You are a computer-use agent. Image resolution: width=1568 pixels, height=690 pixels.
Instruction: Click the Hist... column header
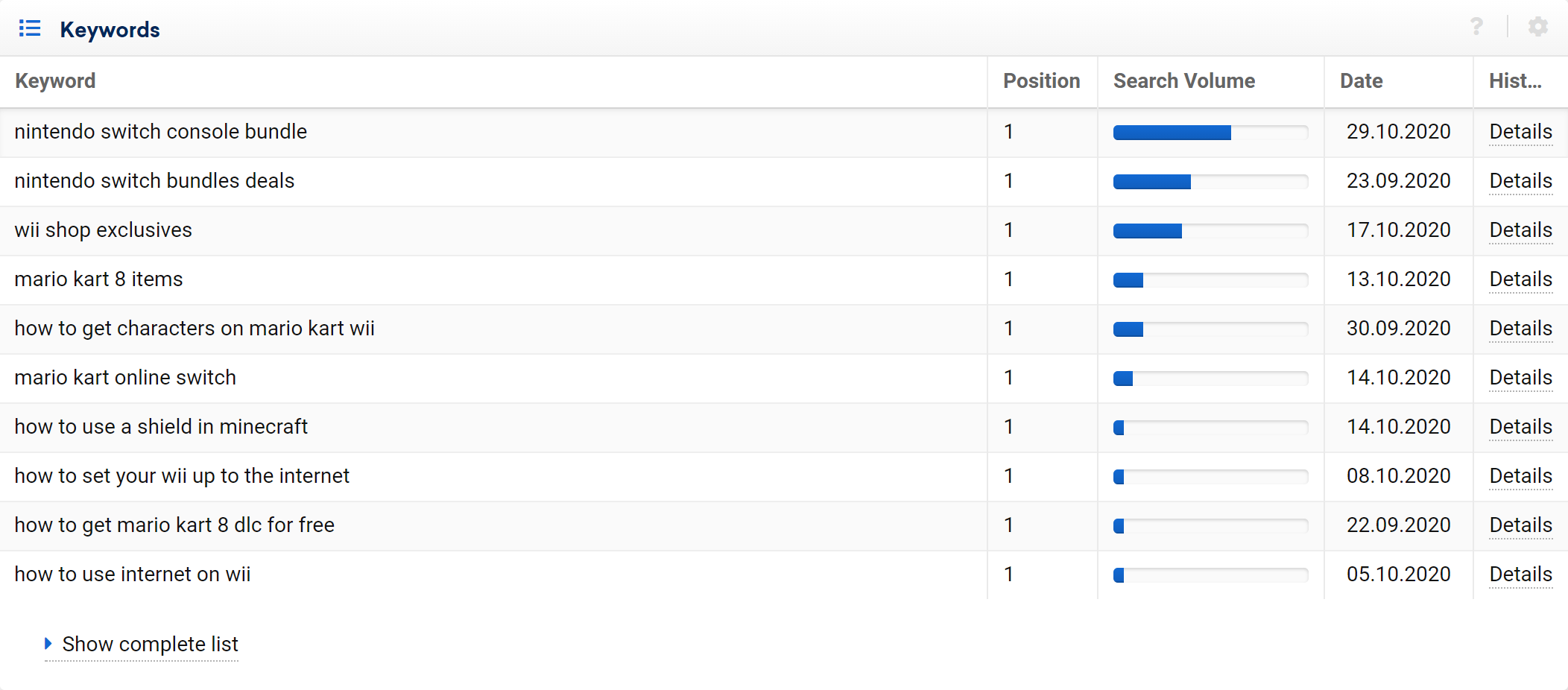(x=1515, y=80)
